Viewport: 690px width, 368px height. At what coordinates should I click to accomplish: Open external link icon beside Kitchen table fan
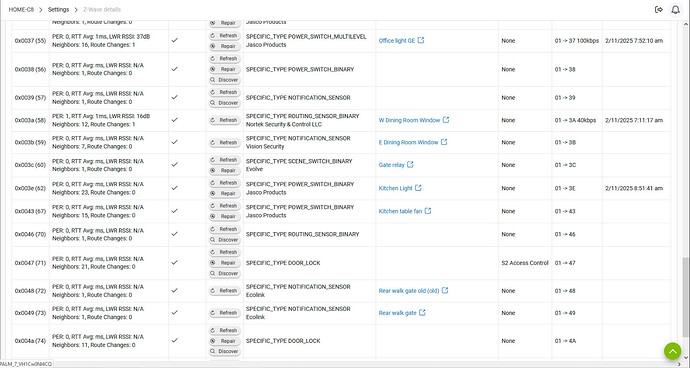coord(428,211)
